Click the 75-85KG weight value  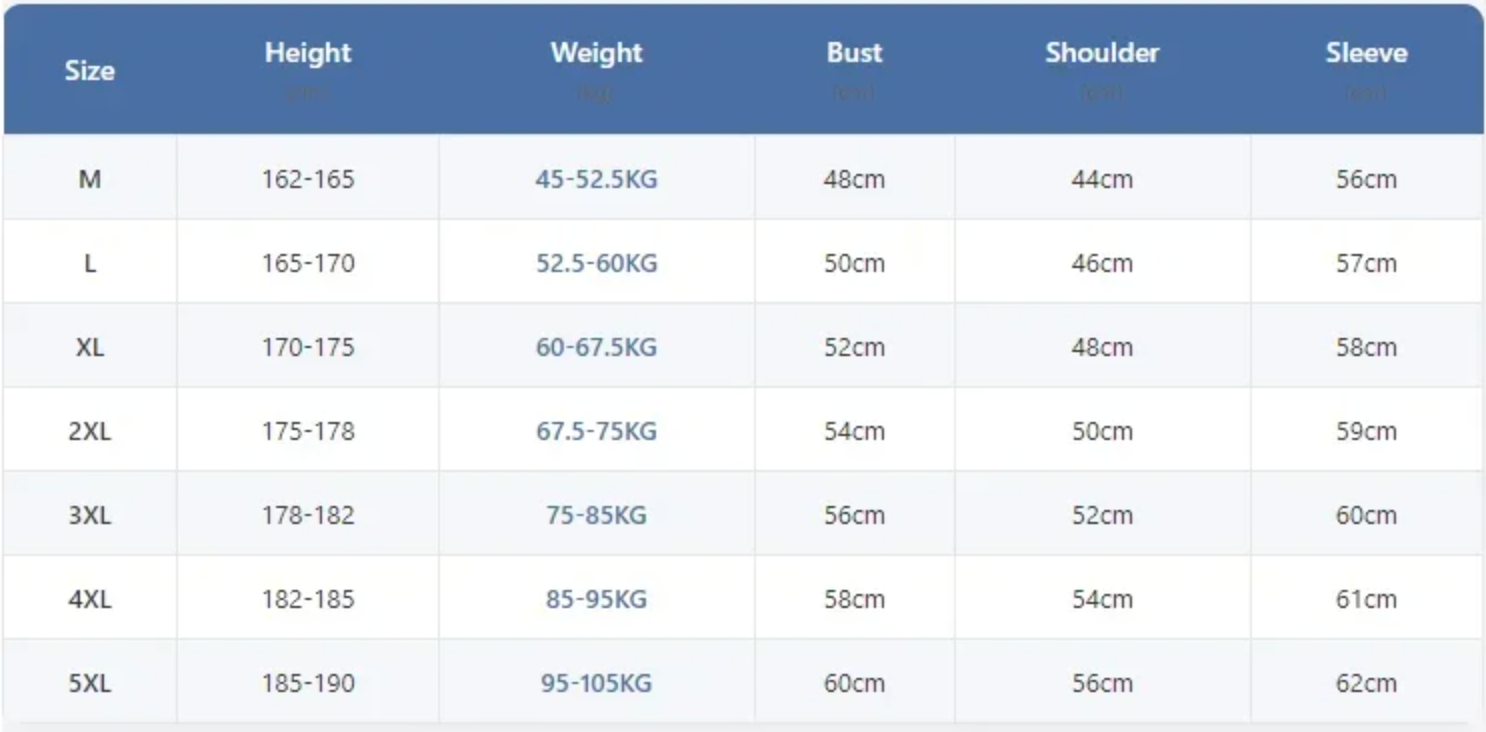[596, 516]
